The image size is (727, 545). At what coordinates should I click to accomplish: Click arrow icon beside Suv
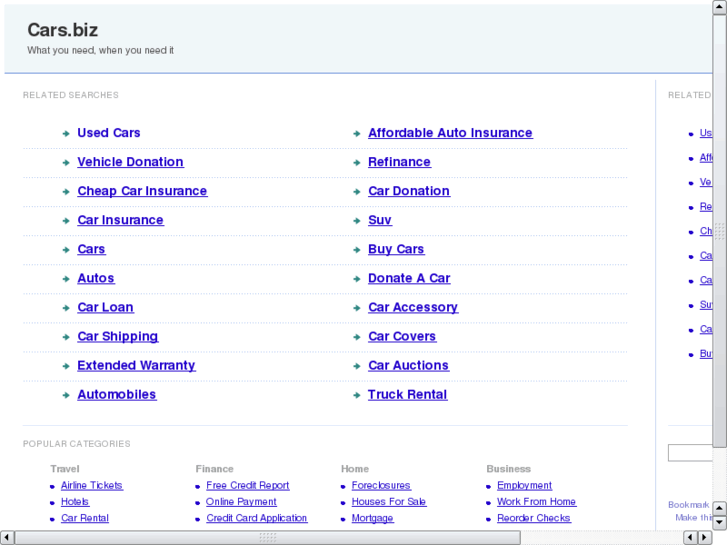(357, 221)
